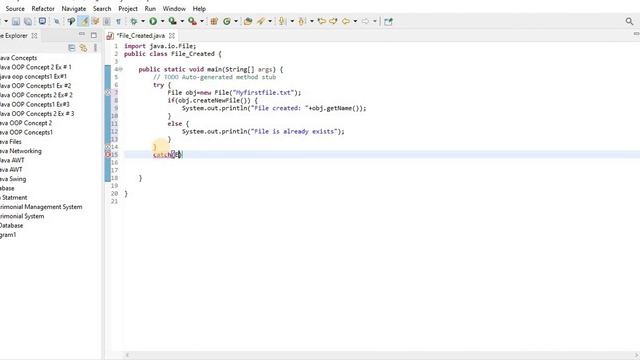This screenshot has height=360, width=640.
Task: Open the Help menu
Action: click(199, 9)
